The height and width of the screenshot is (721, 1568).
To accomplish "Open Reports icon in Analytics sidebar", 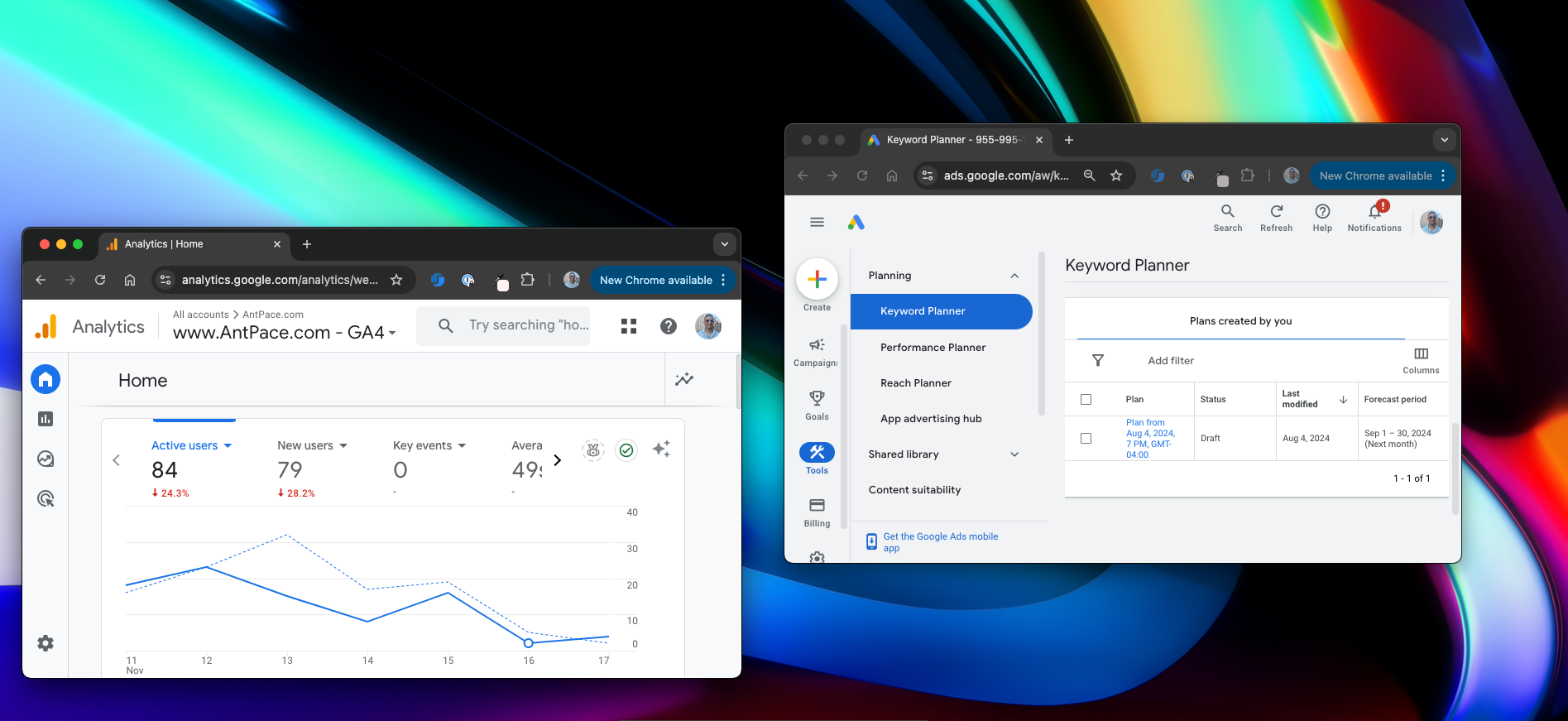I will pyautogui.click(x=46, y=419).
